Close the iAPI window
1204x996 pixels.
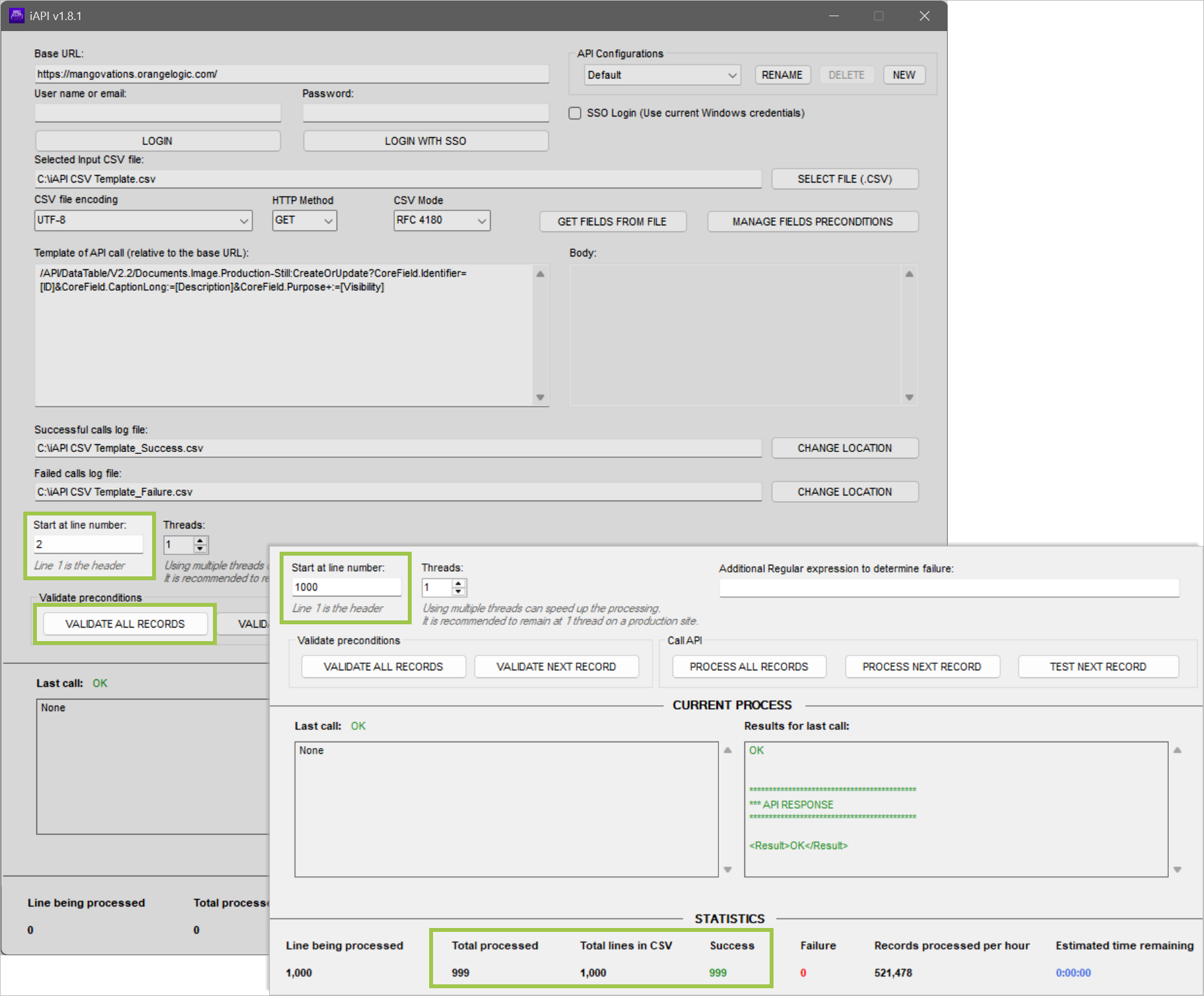coord(924,16)
